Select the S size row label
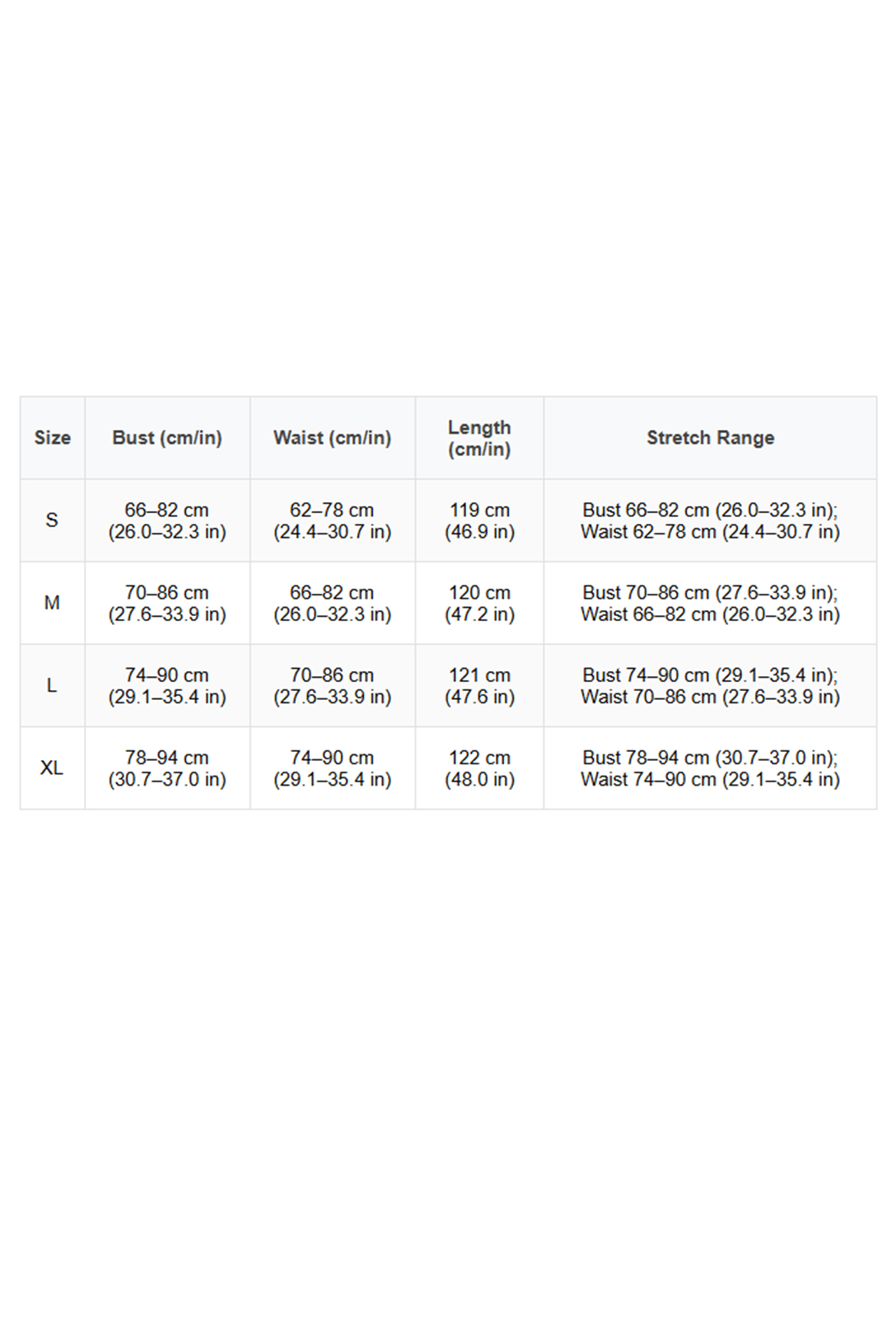The width and height of the screenshot is (896, 1344). (x=52, y=520)
